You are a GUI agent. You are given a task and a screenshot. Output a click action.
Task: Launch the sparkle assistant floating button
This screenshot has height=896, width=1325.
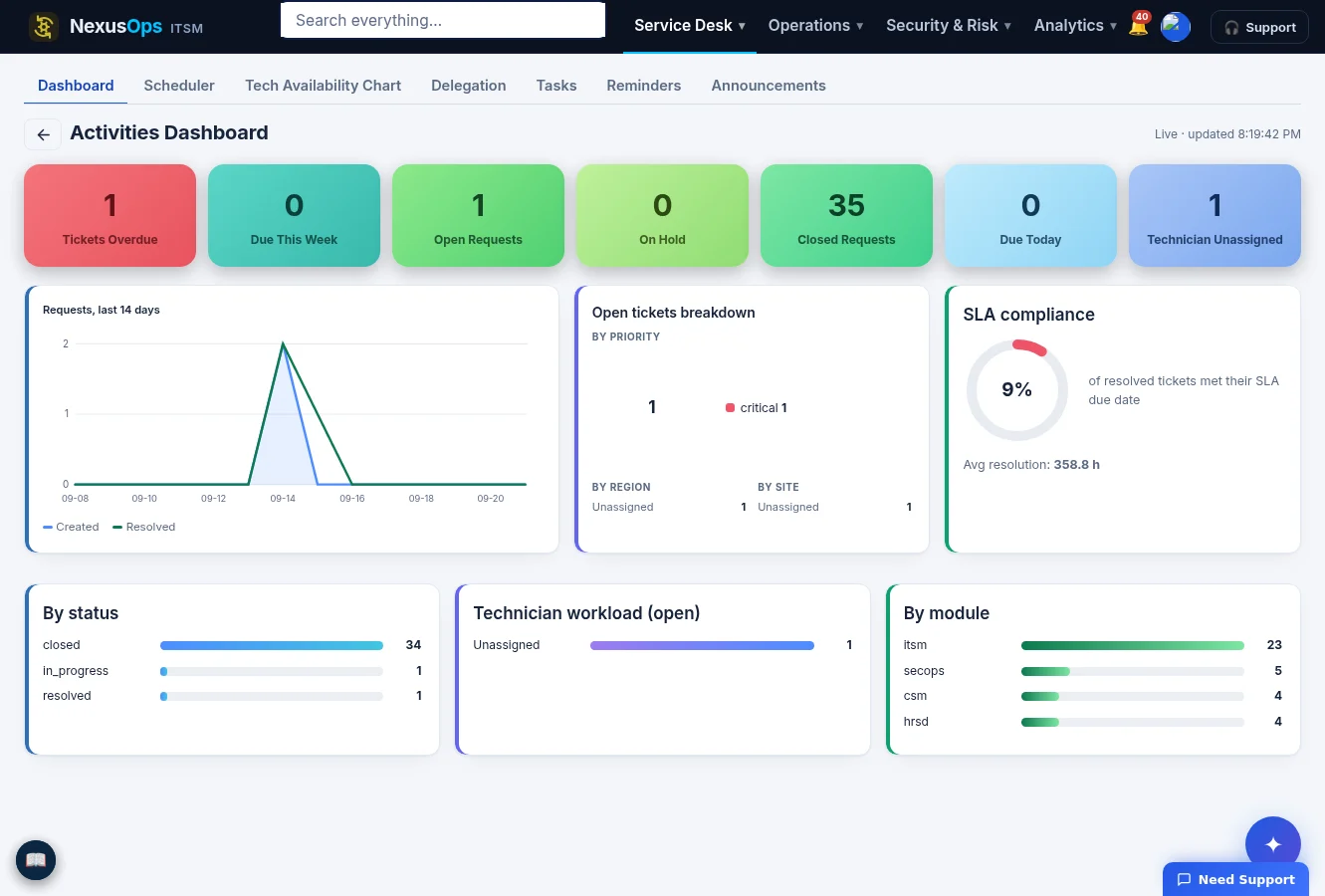point(1272,844)
